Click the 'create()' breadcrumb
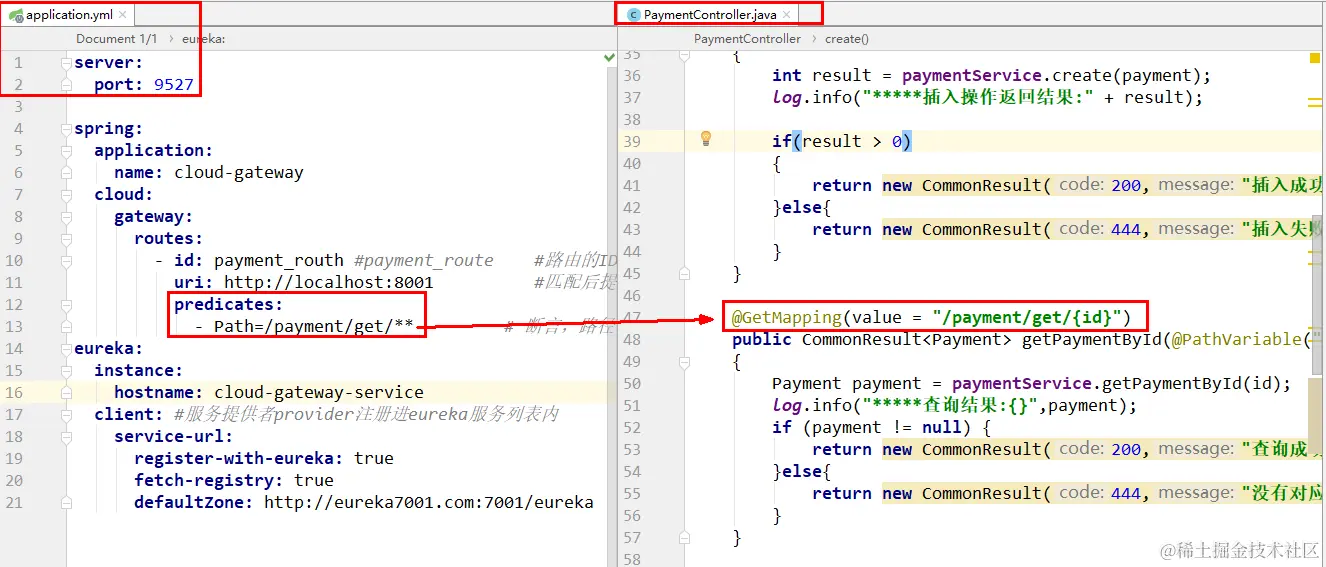The width and height of the screenshot is (1326, 567). click(x=846, y=39)
